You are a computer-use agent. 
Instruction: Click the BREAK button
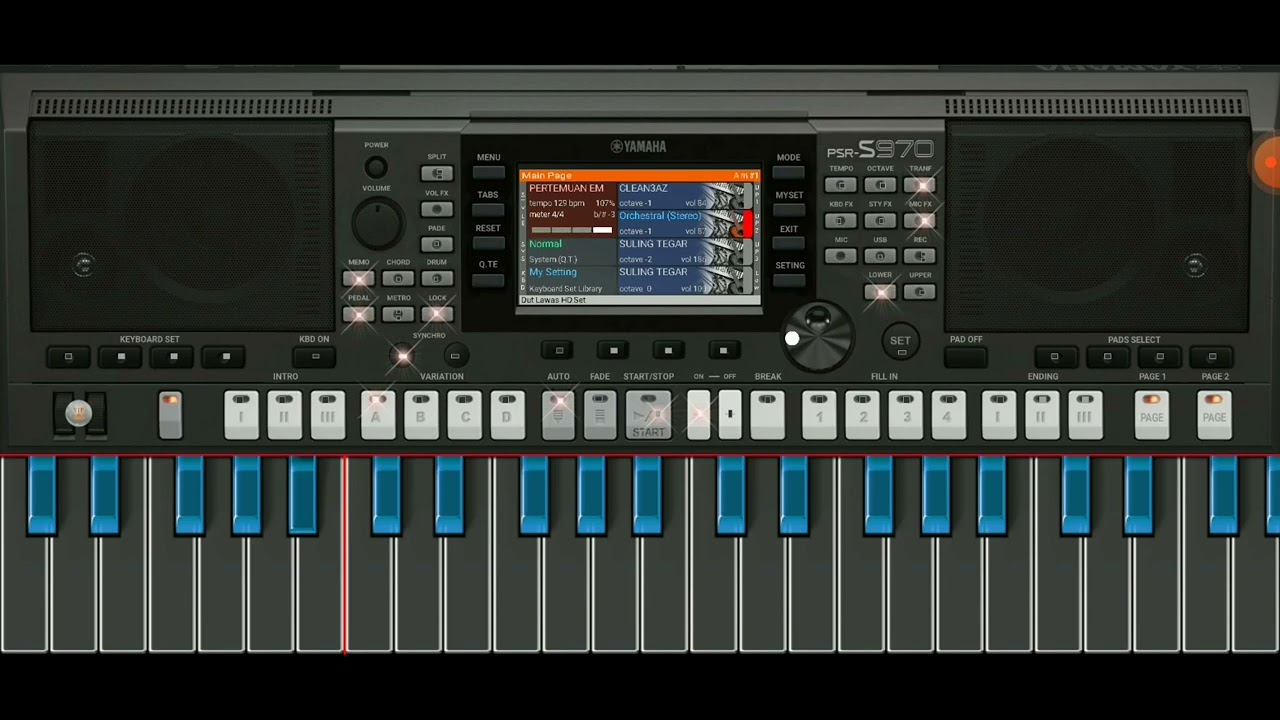tap(767, 415)
